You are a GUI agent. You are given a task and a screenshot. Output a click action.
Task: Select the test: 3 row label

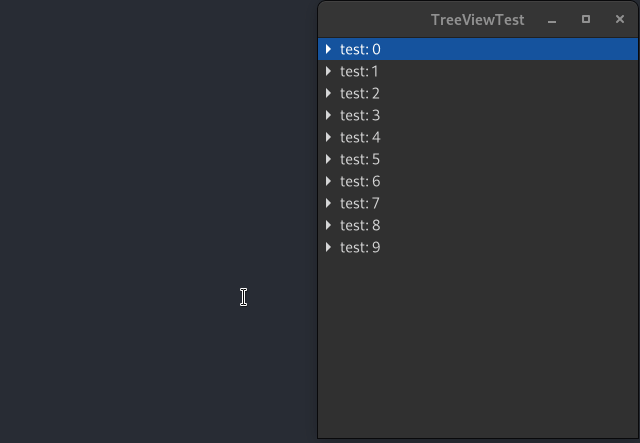(x=360, y=116)
